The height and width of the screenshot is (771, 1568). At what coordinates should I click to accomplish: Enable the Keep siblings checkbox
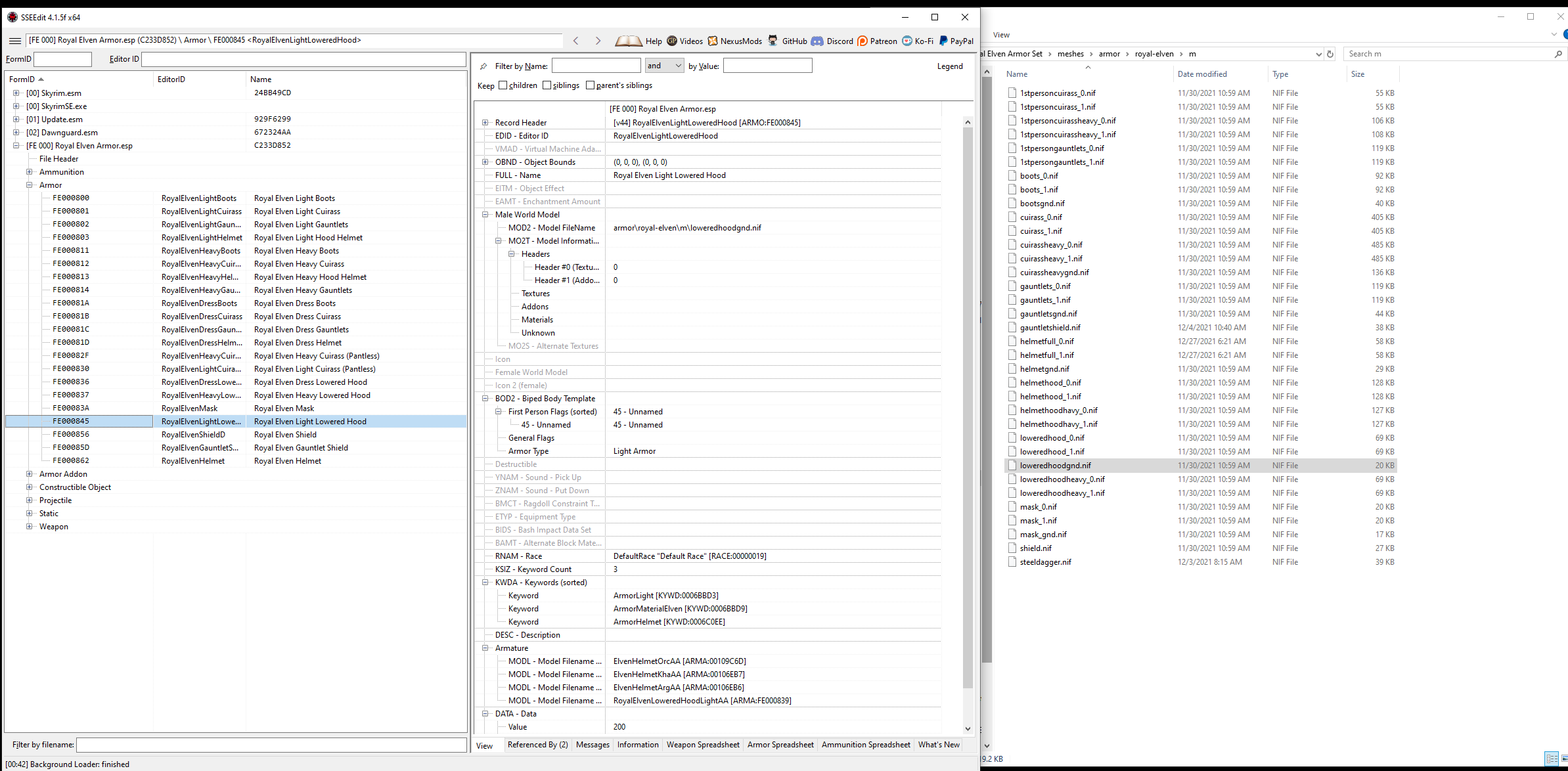(x=547, y=85)
